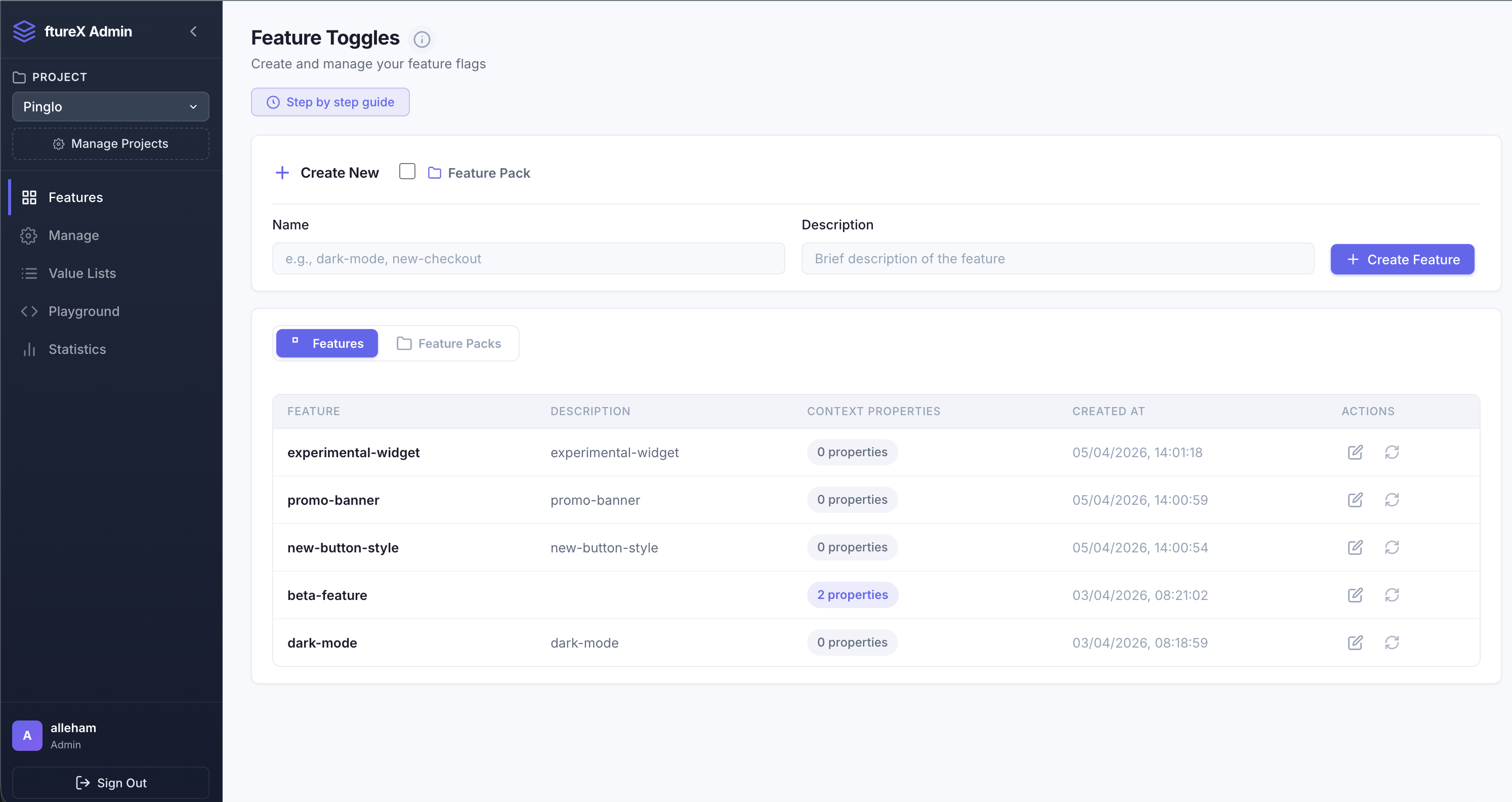
Task: Open the Playground section
Action: (x=84, y=310)
